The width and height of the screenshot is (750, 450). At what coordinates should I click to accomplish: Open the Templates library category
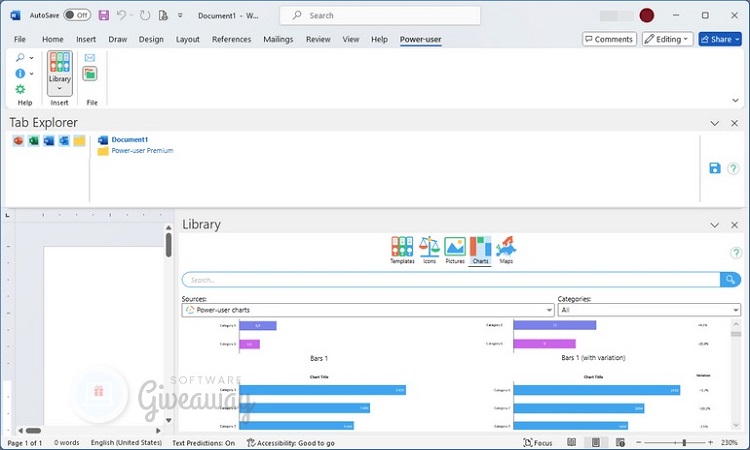pos(402,250)
